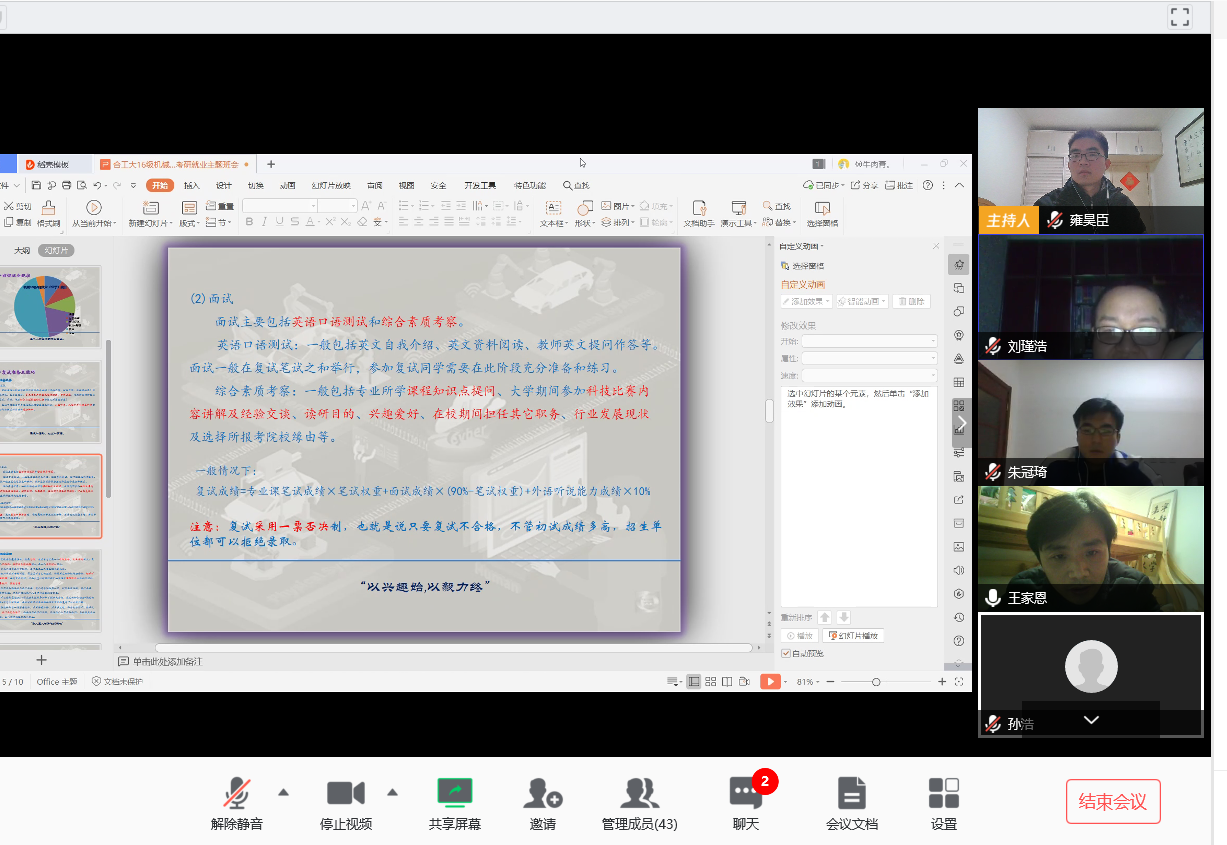1227x845 pixels.
Task: Open the 邀请 invite dialog
Action: coord(543,805)
